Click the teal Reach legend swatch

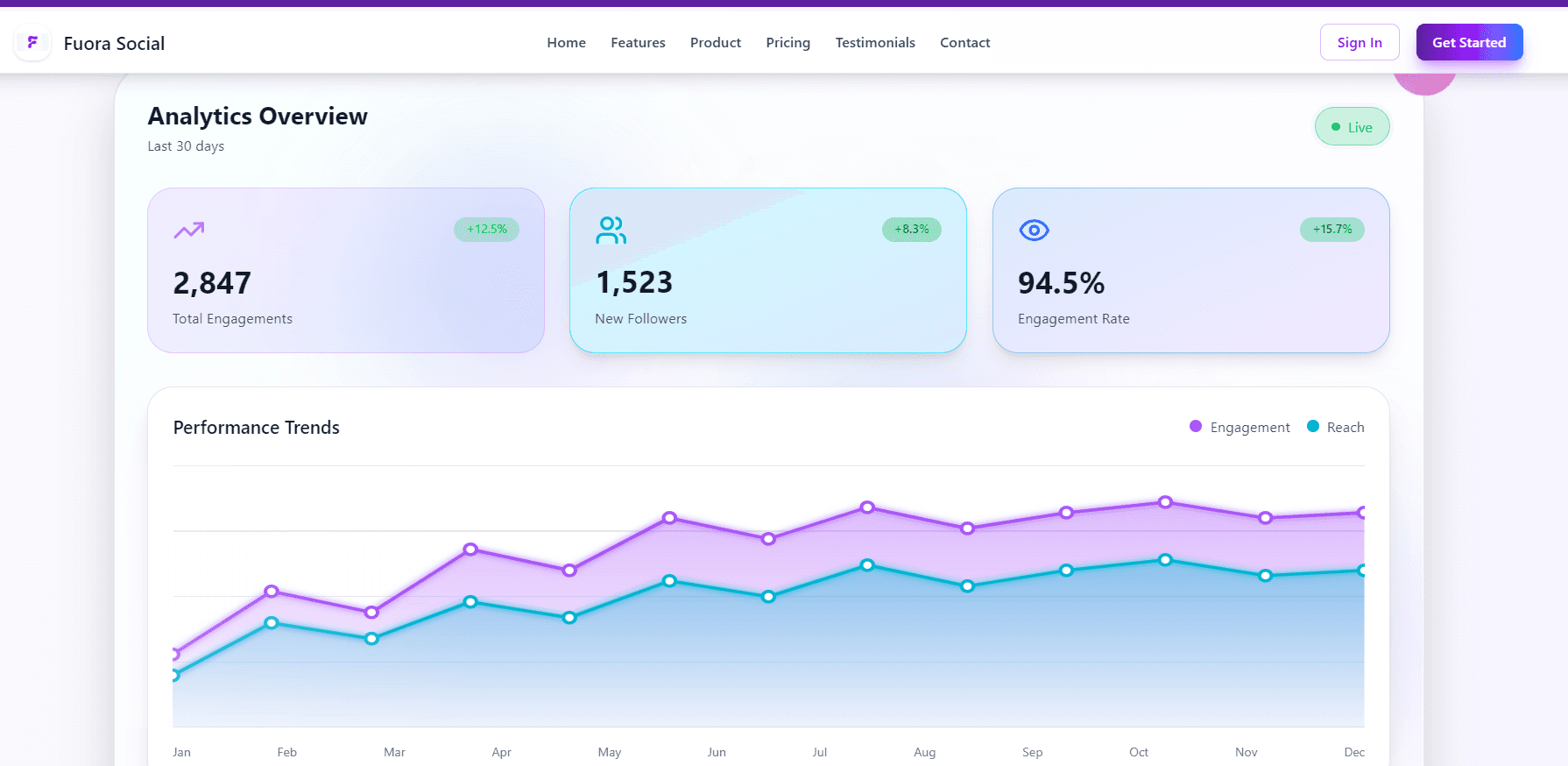(x=1313, y=426)
